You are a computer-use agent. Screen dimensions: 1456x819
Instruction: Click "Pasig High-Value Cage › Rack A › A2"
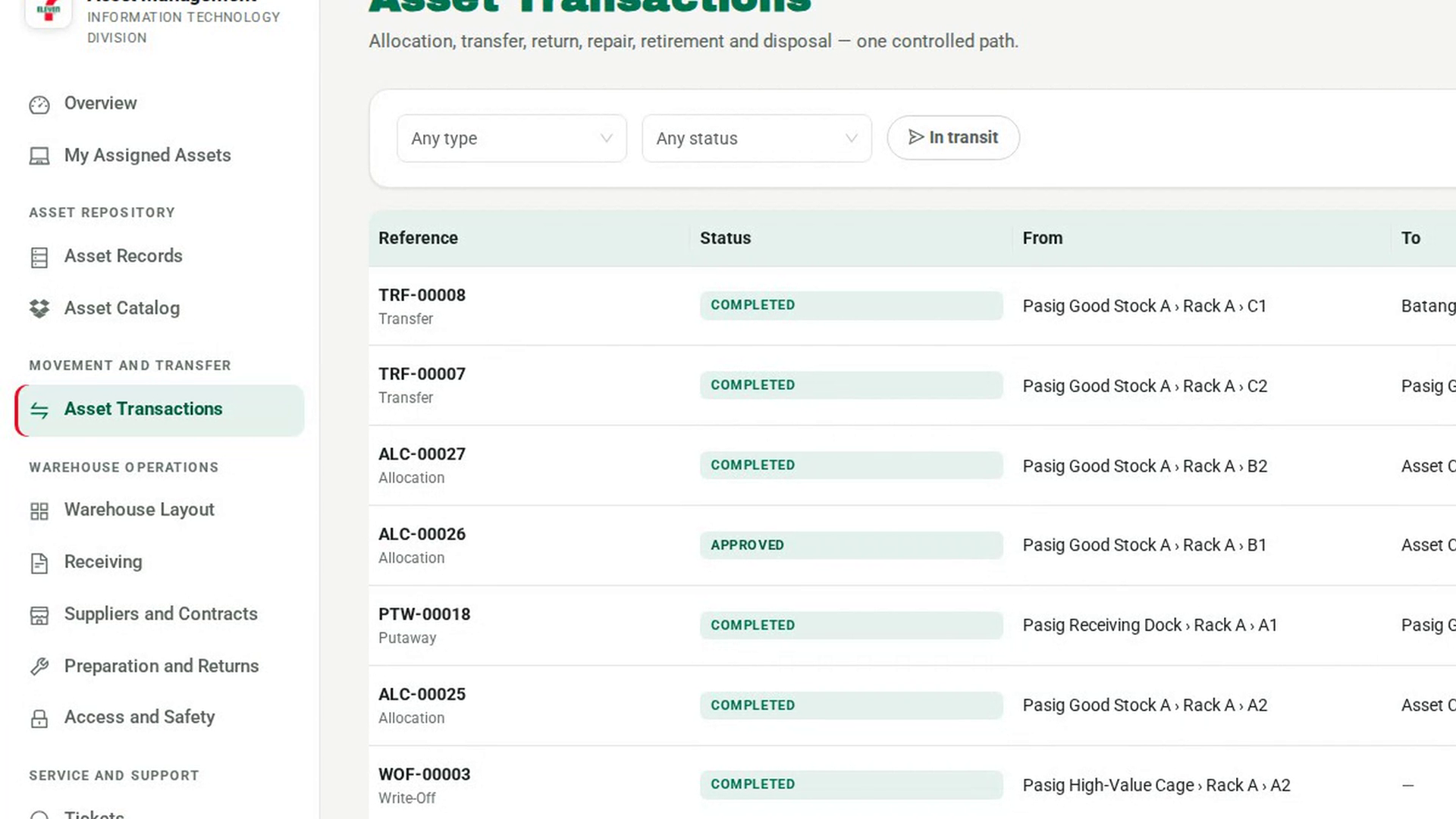(x=1156, y=786)
